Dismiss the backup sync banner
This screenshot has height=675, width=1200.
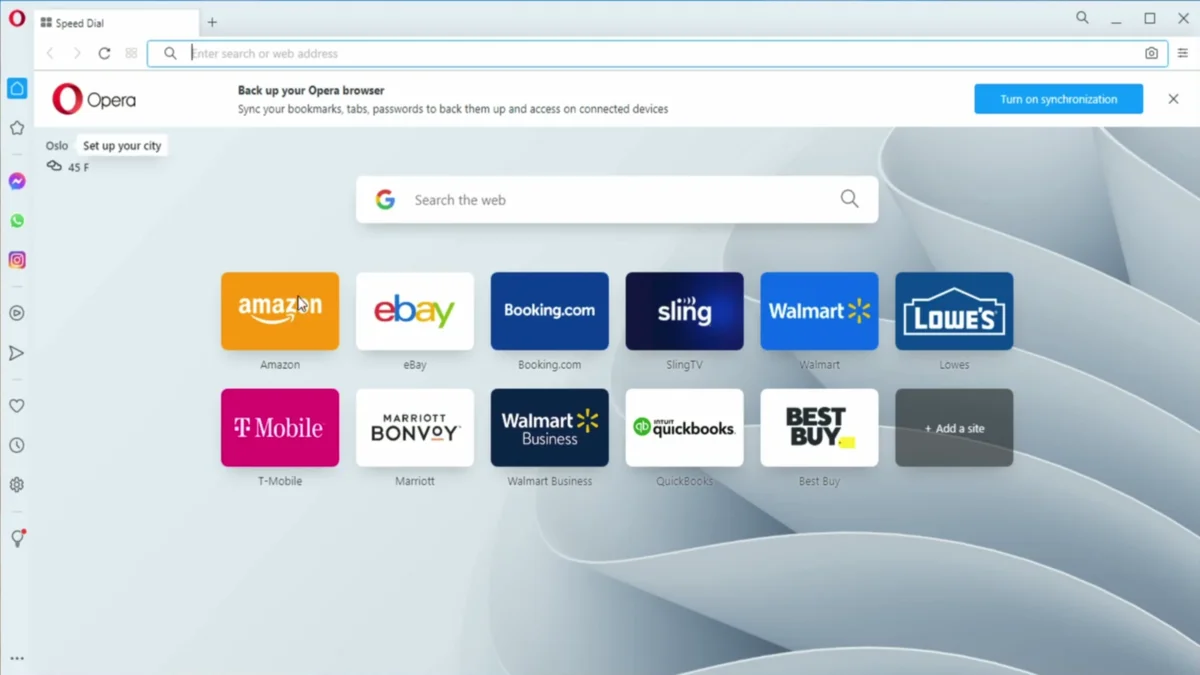pos(1173,99)
